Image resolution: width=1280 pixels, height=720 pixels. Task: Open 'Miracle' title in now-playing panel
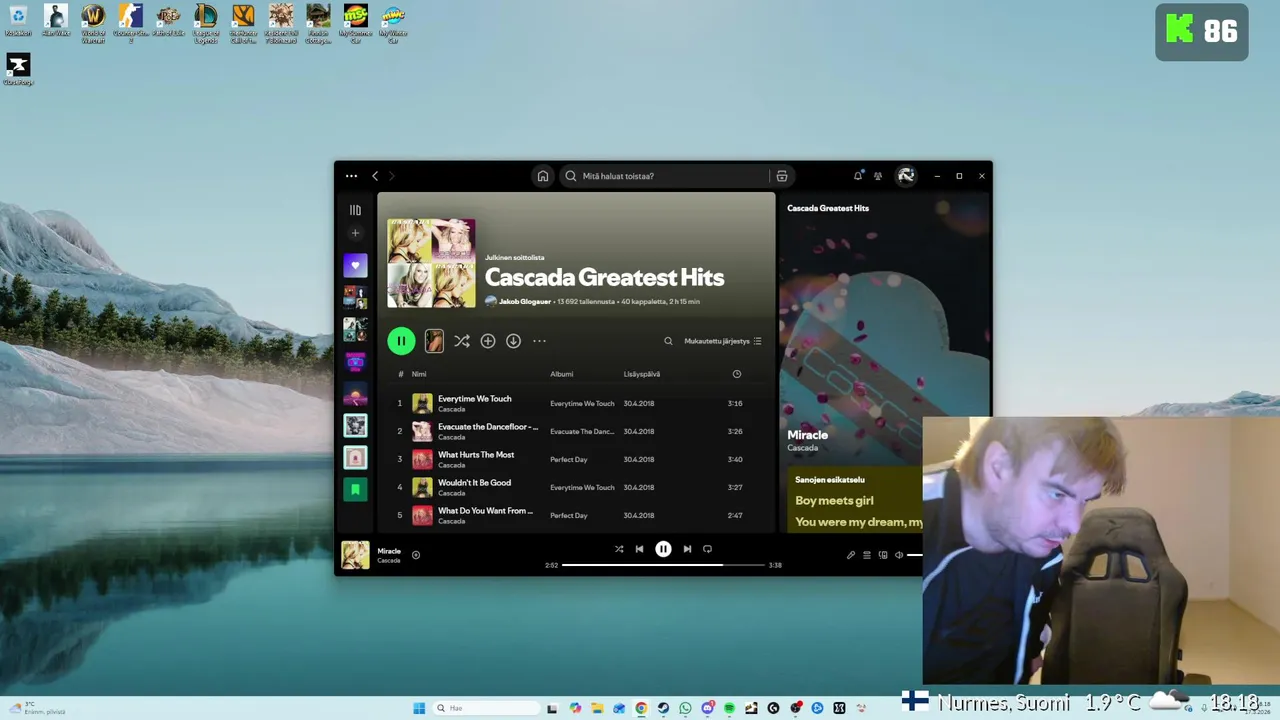(x=807, y=435)
